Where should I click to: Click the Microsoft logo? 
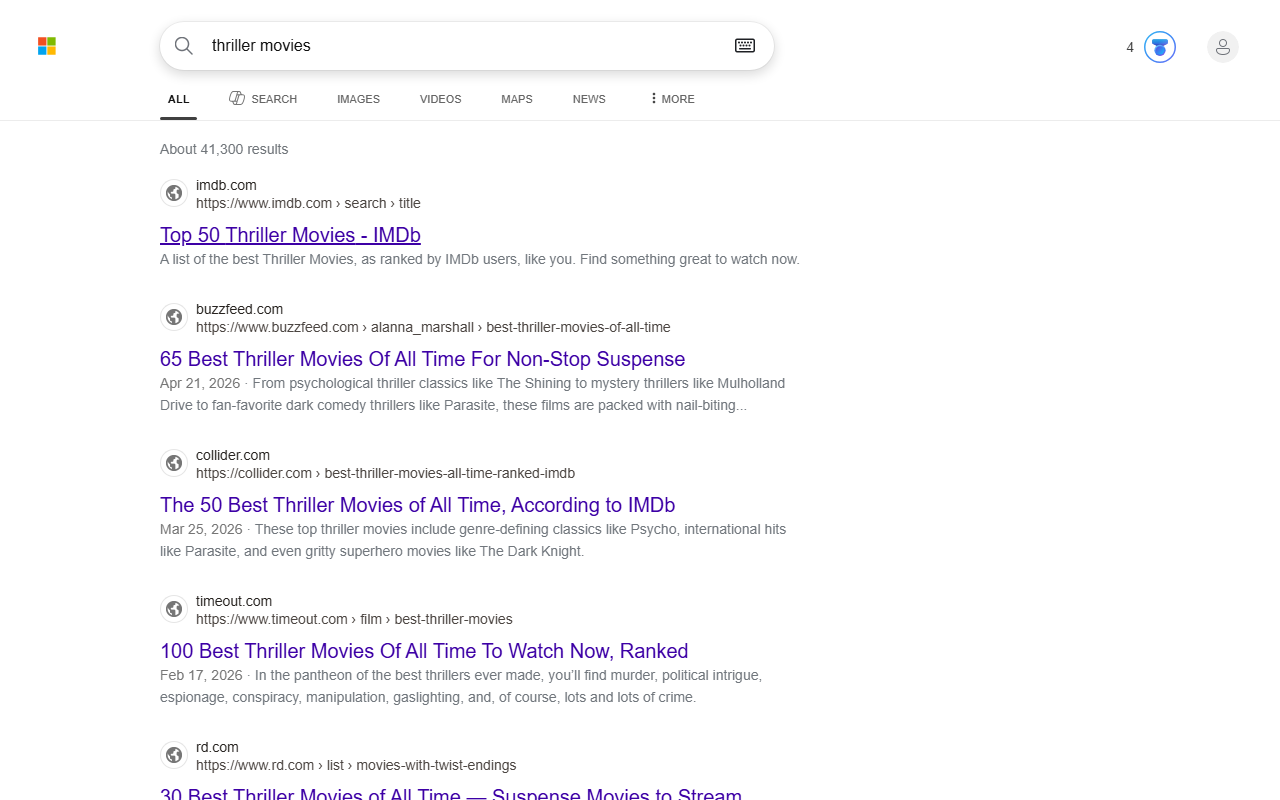point(47,46)
